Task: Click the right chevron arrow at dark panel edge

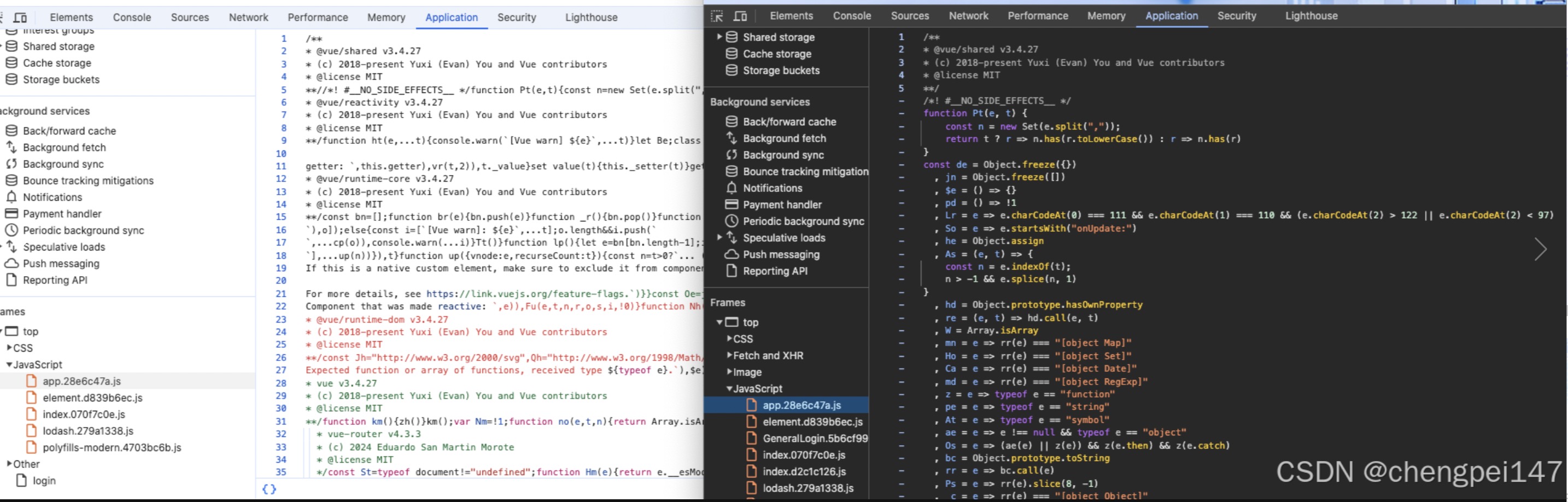Action: point(1540,249)
